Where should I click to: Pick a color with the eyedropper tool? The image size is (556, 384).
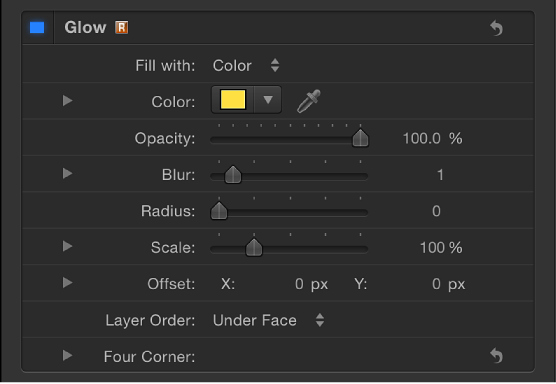308,101
